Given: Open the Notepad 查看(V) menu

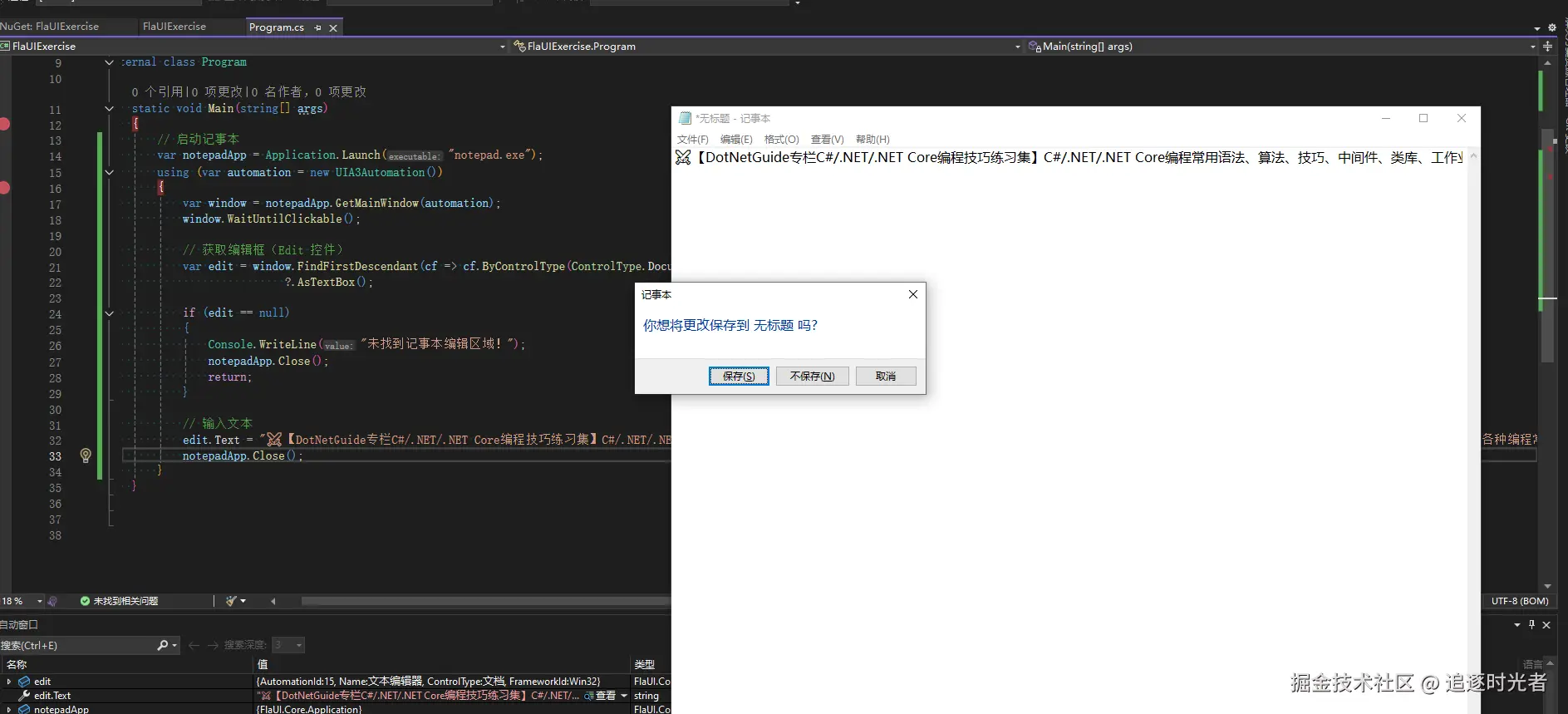Looking at the screenshot, I should pyautogui.click(x=827, y=139).
